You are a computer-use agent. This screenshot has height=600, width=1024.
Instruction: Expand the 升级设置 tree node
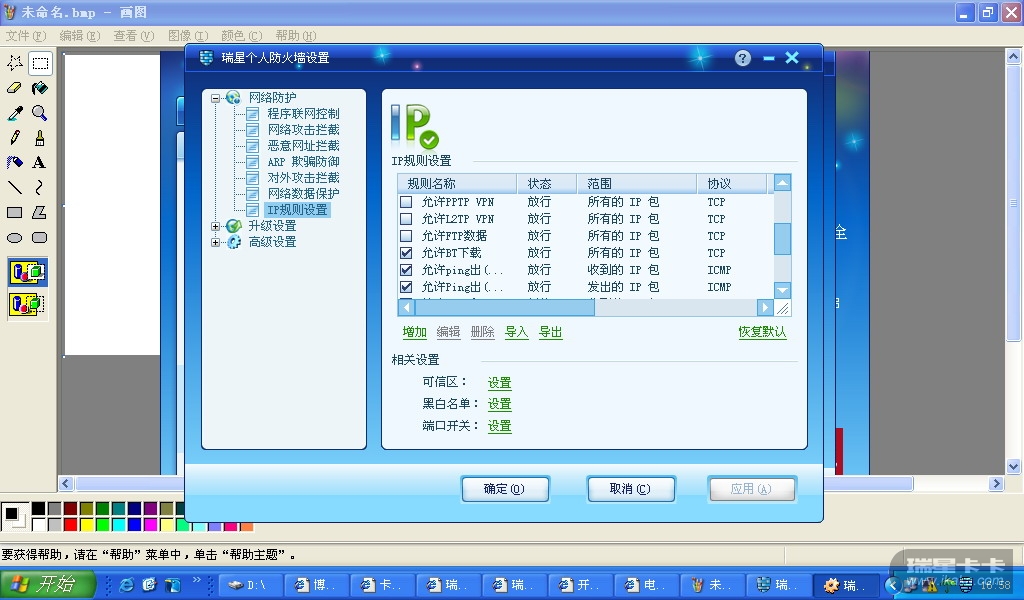(x=216, y=226)
